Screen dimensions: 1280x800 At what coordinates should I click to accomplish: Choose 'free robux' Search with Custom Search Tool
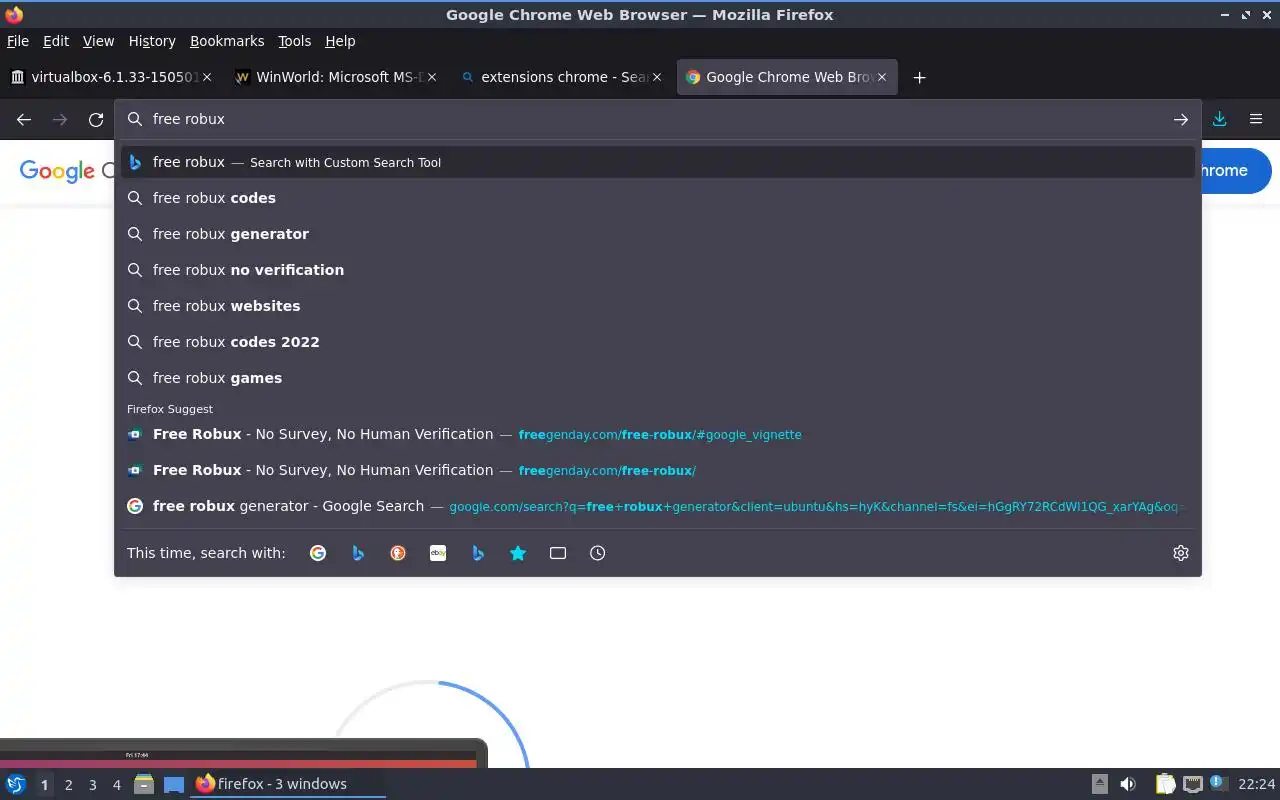pyautogui.click(x=658, y=162)
